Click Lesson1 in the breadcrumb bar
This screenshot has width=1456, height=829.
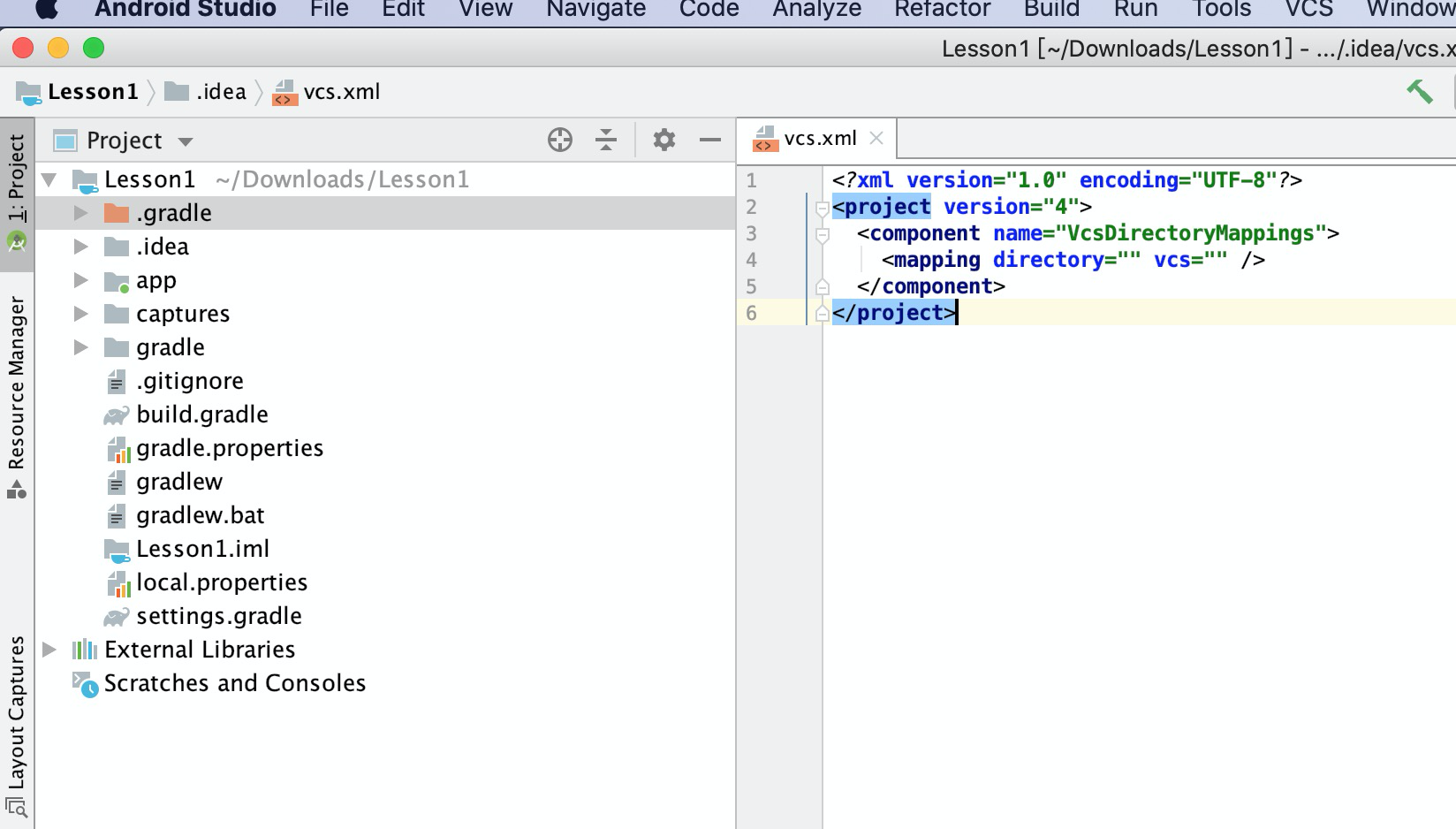(95, 91)
